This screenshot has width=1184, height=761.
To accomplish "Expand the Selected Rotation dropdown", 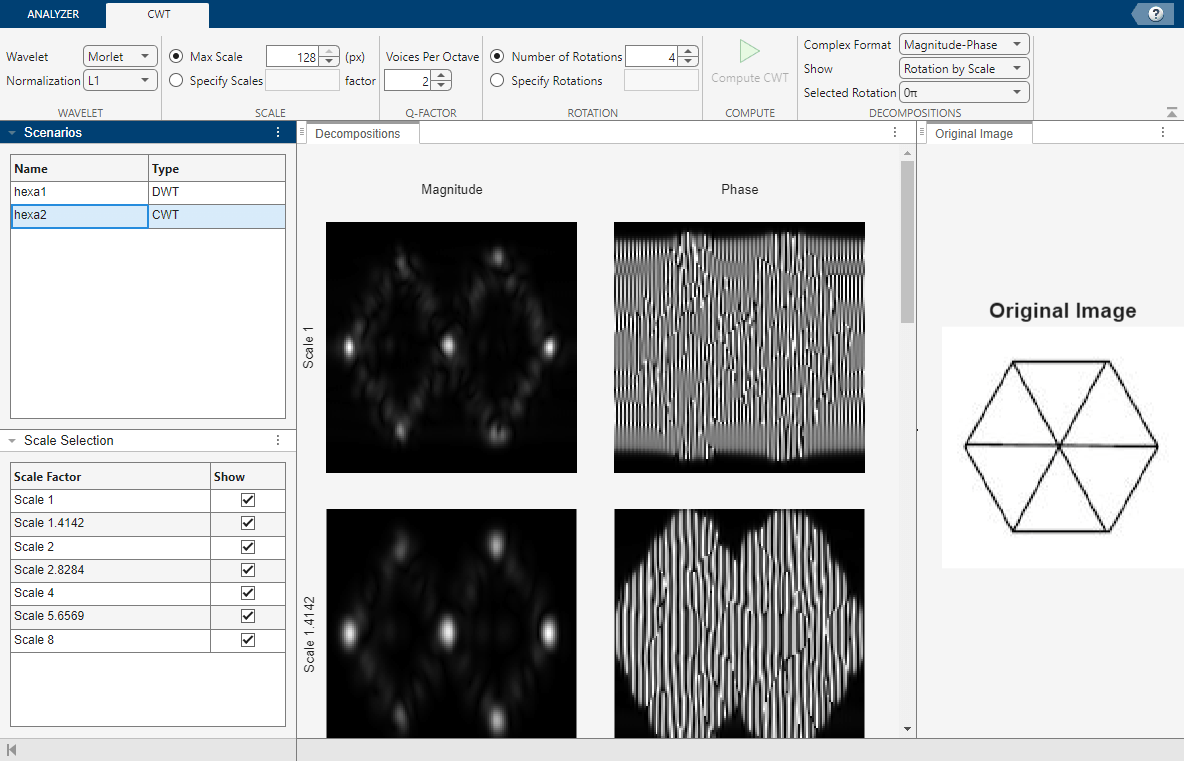I will coord(964,93).
